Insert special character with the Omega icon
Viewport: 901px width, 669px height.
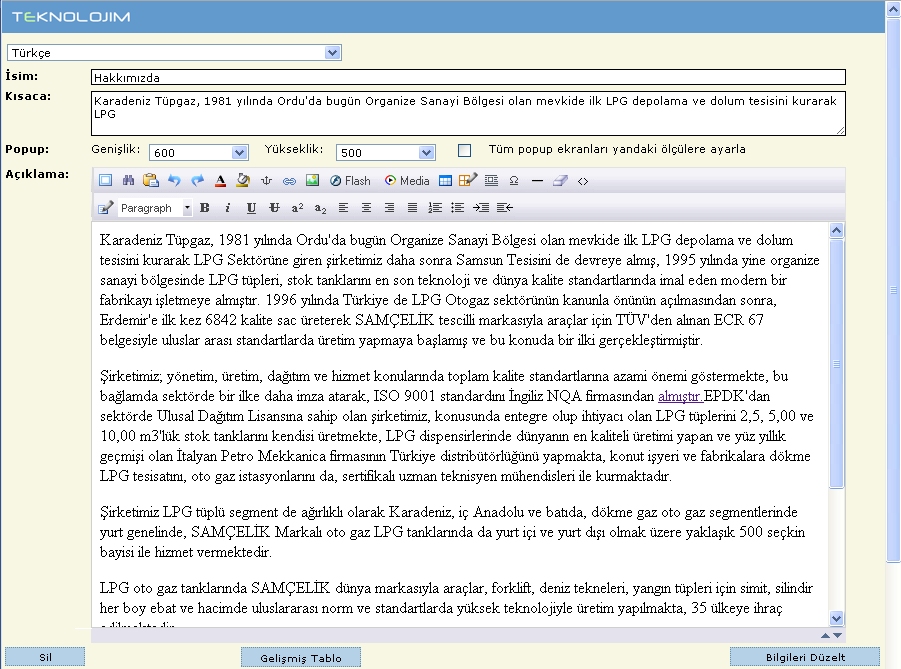[514, 181]
